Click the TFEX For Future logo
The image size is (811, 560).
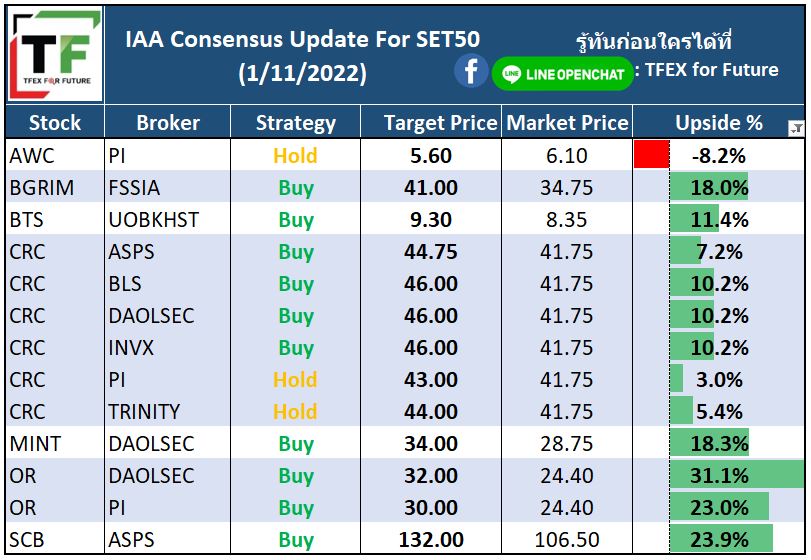55,54
